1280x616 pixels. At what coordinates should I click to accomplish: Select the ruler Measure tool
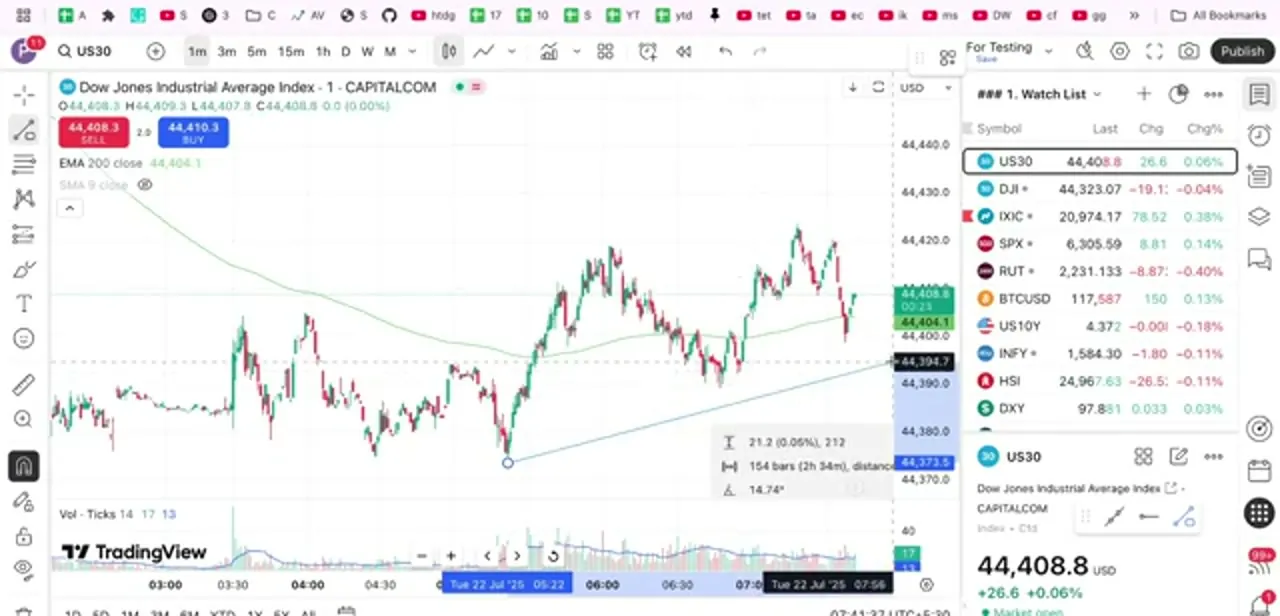pos(24,385)
